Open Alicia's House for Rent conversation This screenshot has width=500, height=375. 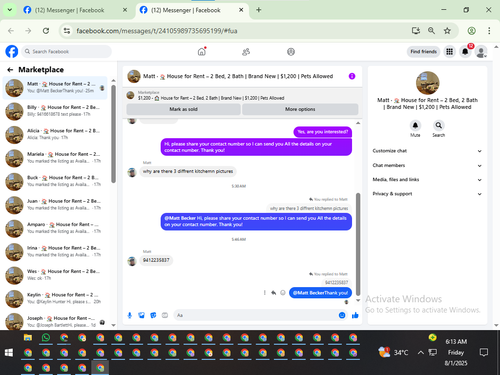55,134
